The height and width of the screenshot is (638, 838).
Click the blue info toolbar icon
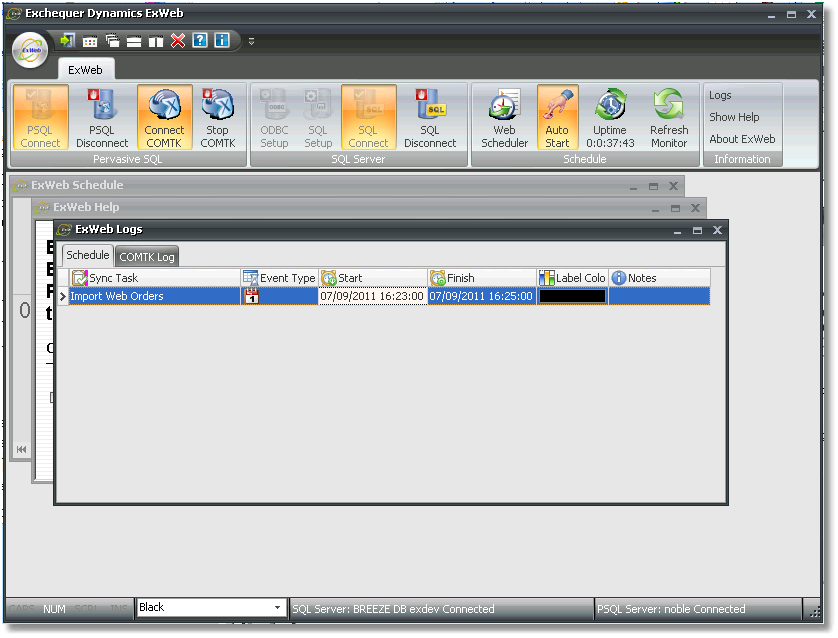(x=222, y=41)
